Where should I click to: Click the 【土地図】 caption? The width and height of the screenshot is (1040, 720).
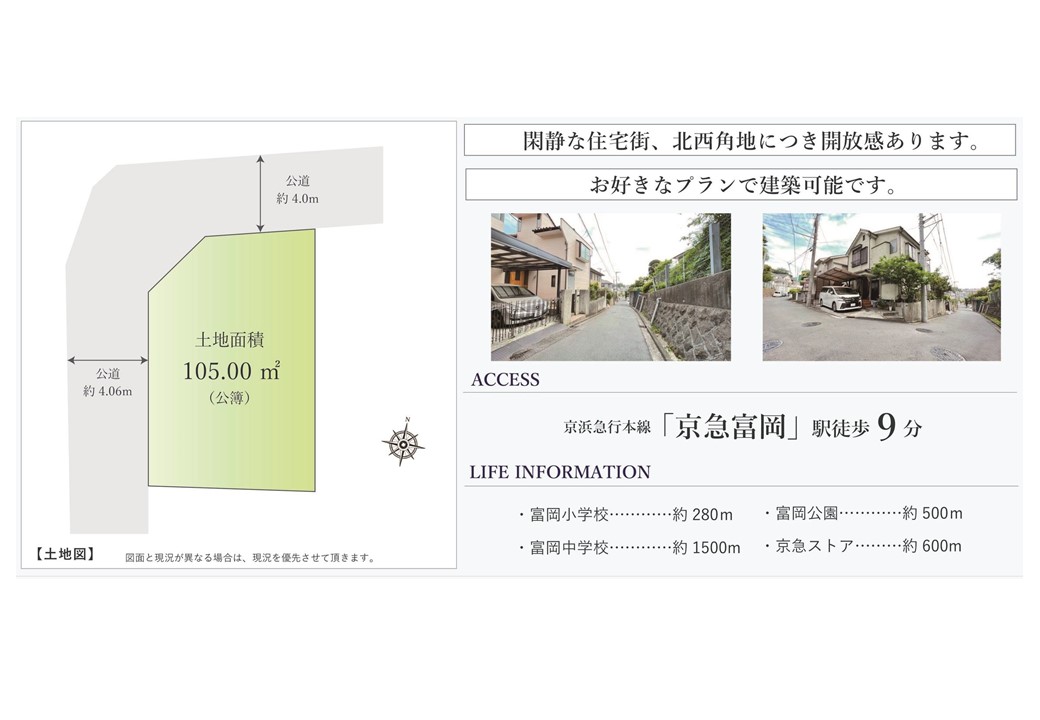65,553
